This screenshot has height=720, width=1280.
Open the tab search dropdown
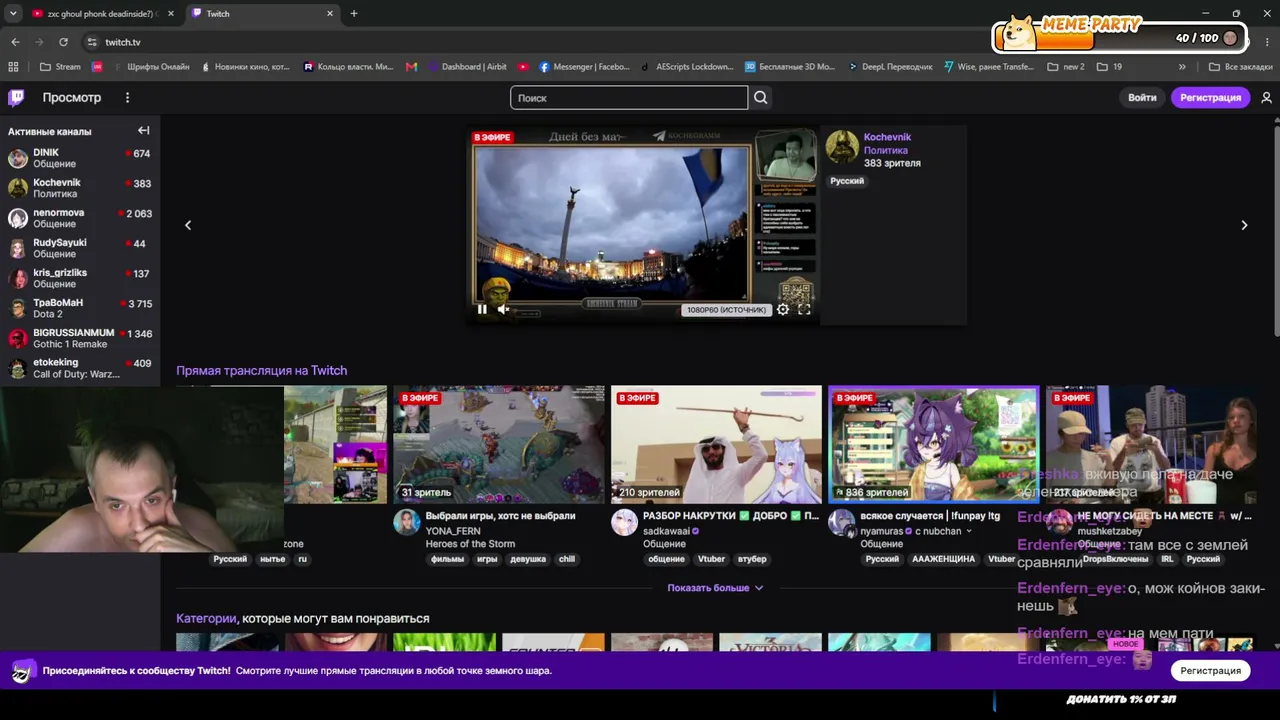[13, 14]
